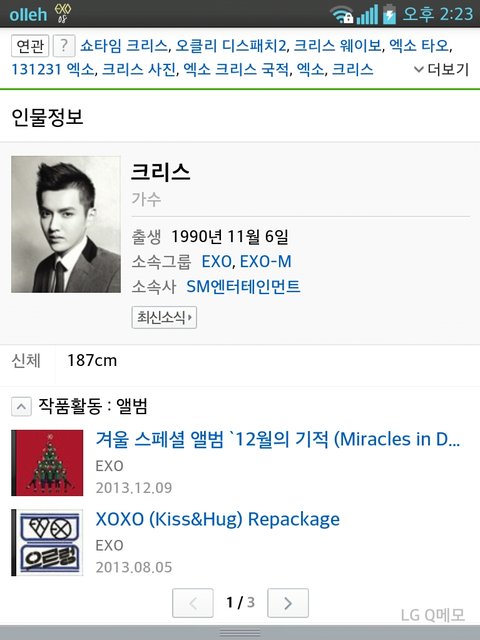Tap the signal strength bars icon
Viewport: 480px width, 640px height.
[367, 15]
